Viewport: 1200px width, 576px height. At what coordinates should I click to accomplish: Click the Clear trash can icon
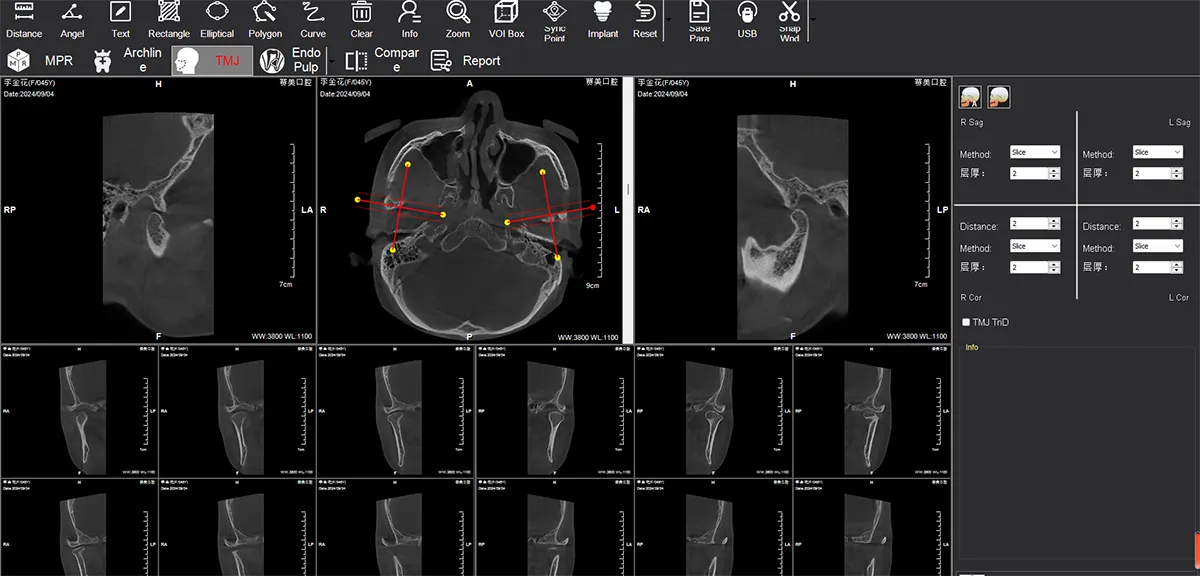click(362, 13)
